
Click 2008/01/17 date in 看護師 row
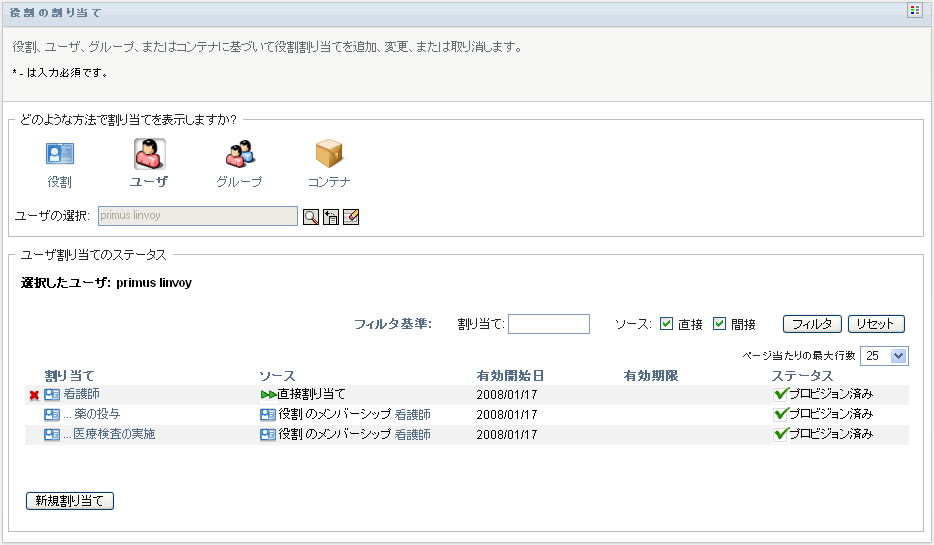(507, 394)
